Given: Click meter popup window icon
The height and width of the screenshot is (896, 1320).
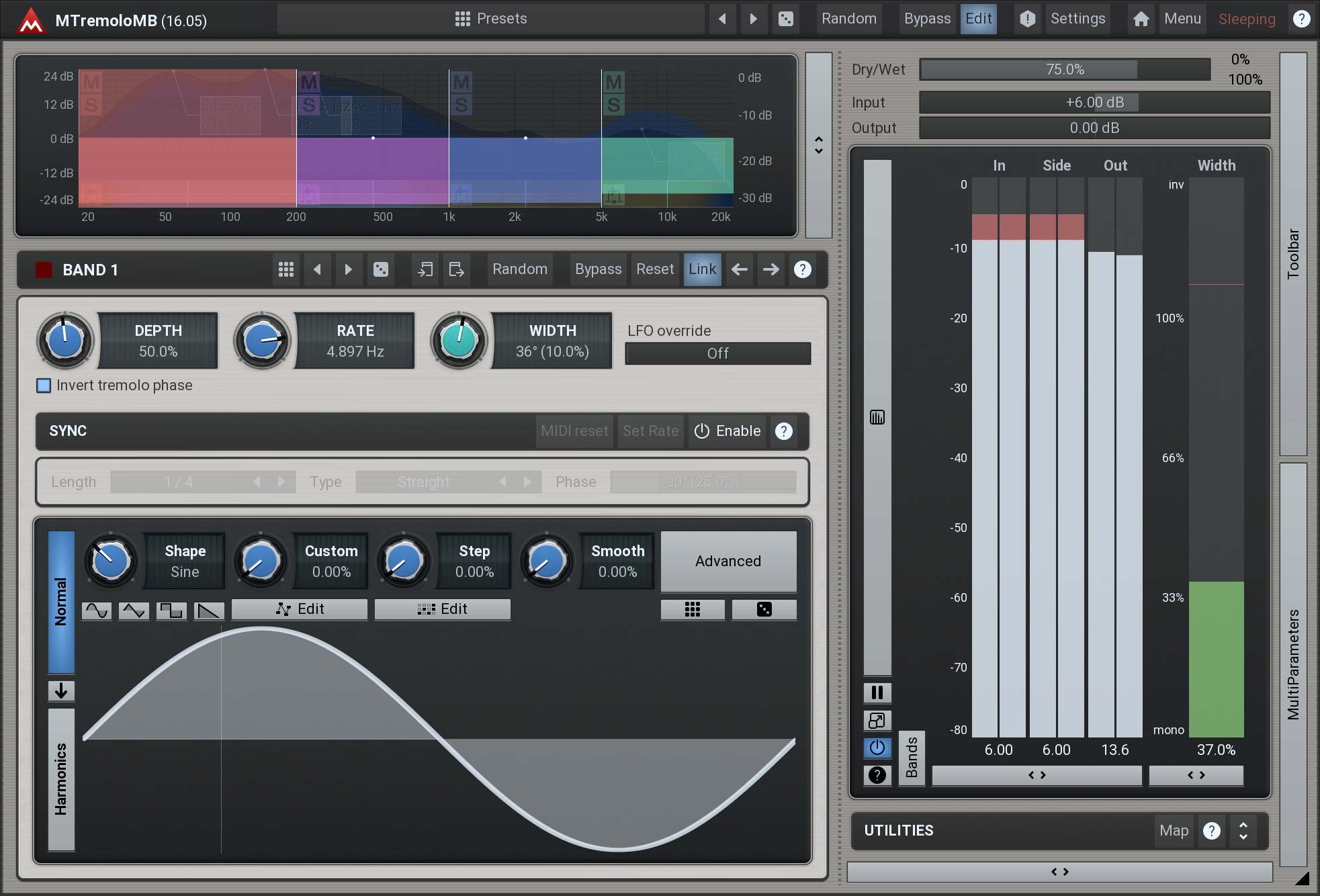Looking at the screenshot, I should coord(877,721).
